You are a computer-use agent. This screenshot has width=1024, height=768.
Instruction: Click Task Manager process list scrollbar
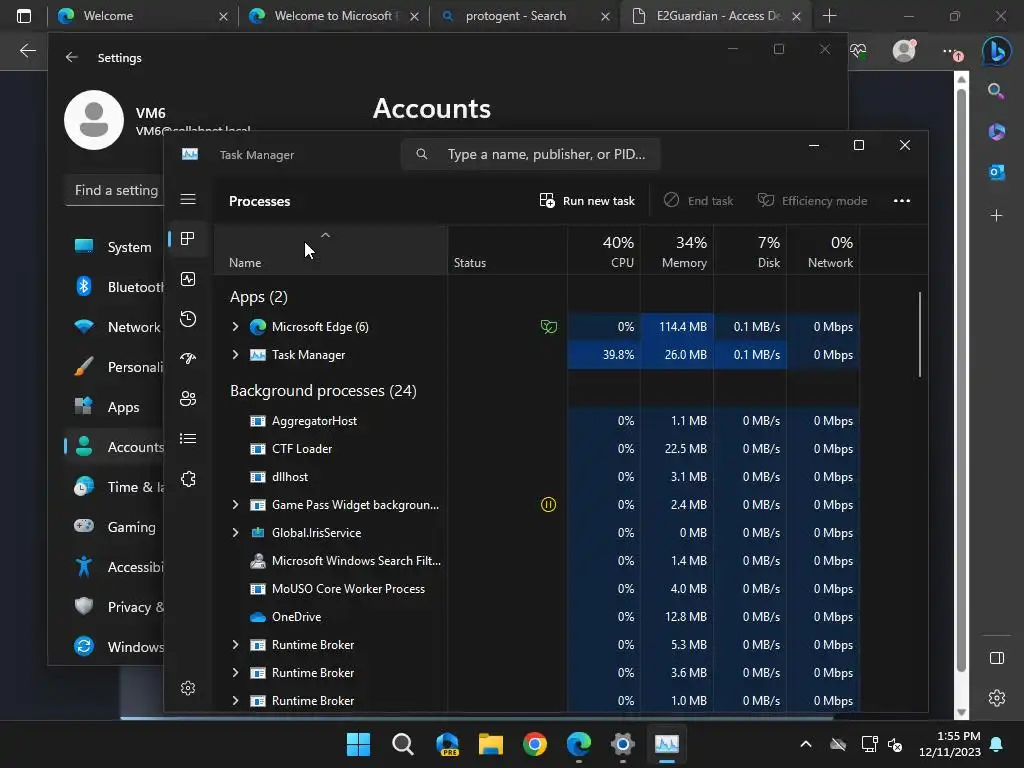[x=920, y=334]
